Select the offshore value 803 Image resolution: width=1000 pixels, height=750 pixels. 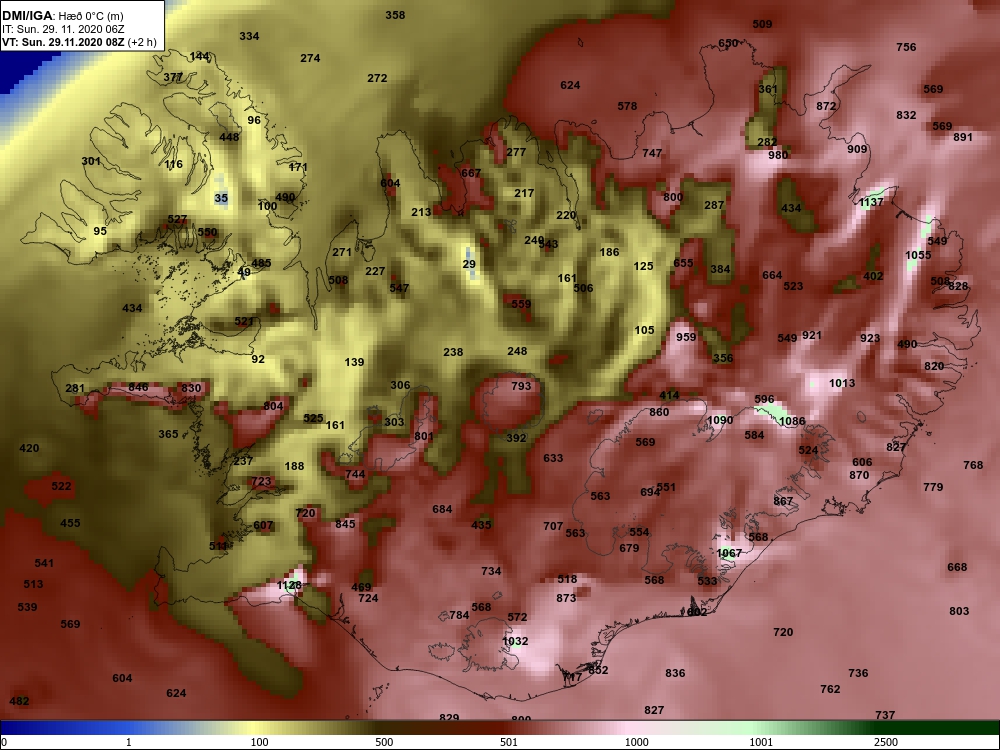click(959, 610)
